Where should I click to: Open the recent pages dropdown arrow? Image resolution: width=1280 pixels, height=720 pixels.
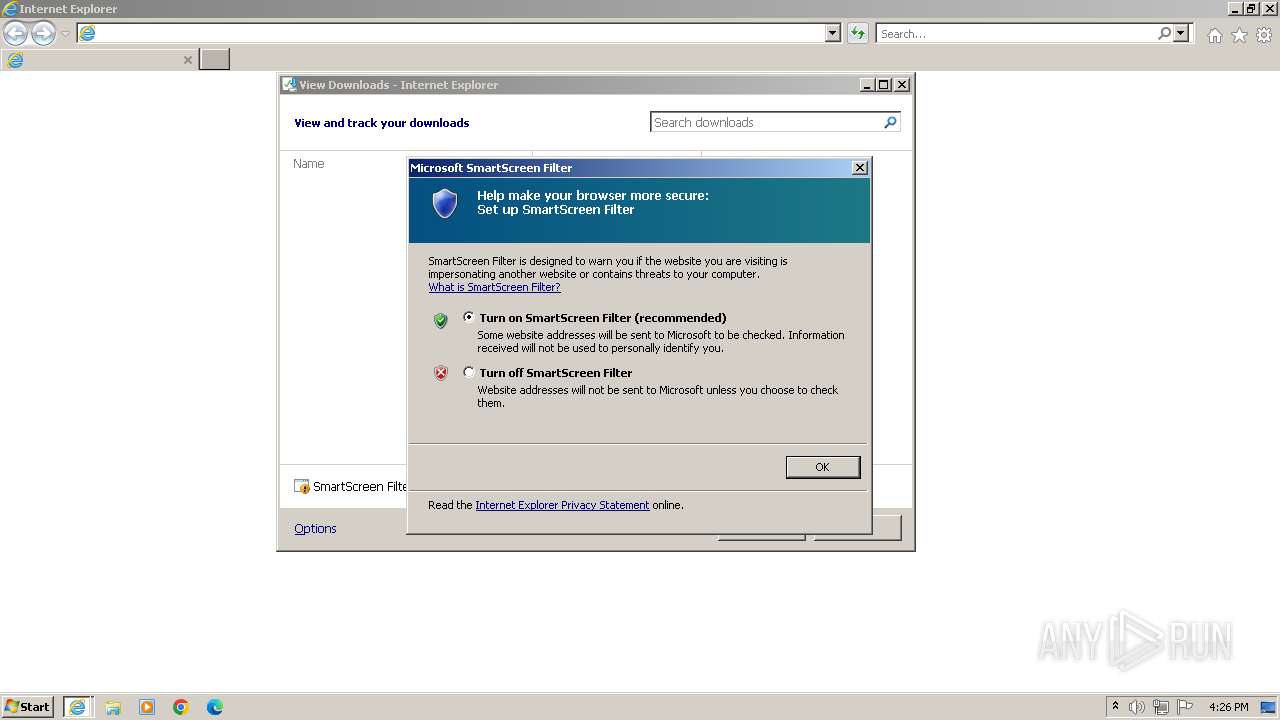tap(65, 33)
